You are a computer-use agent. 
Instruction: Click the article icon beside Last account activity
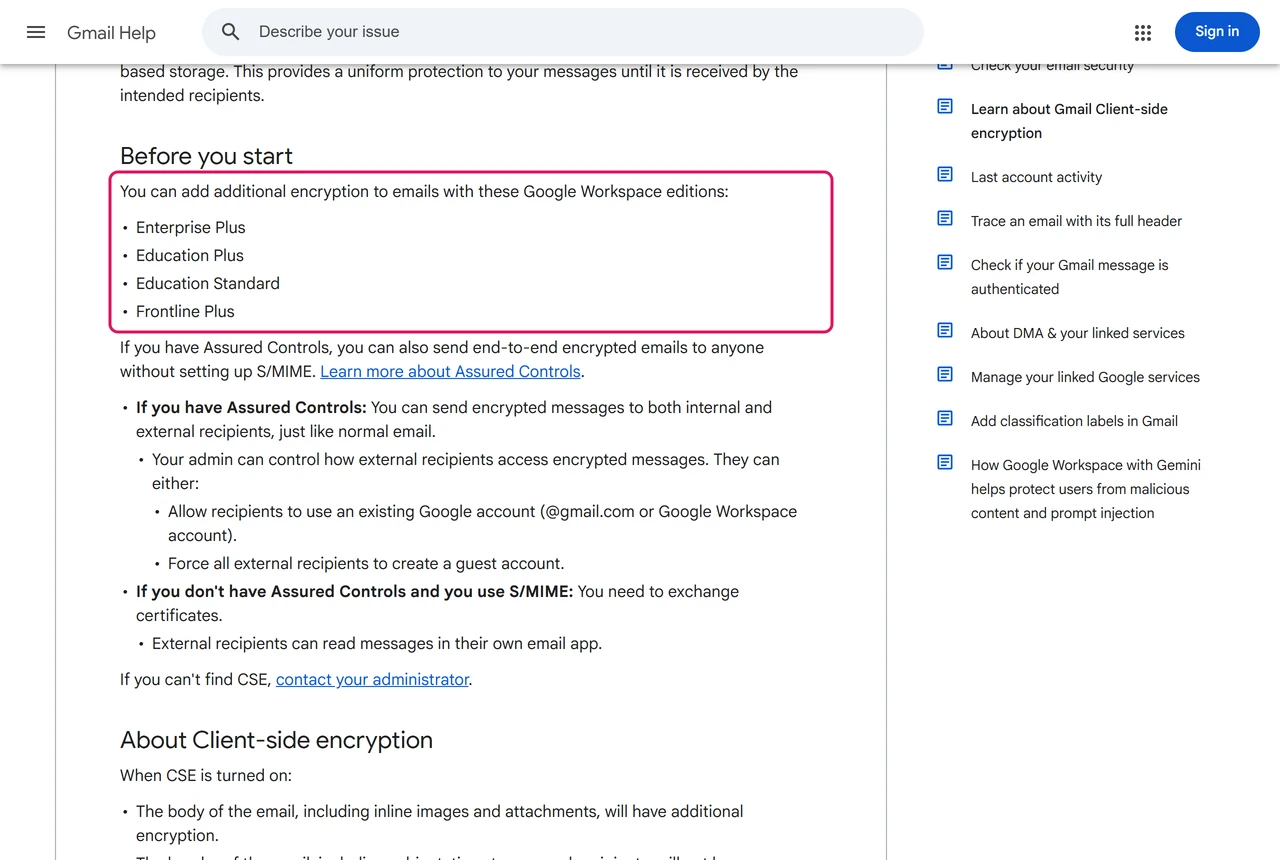[945, 175]
